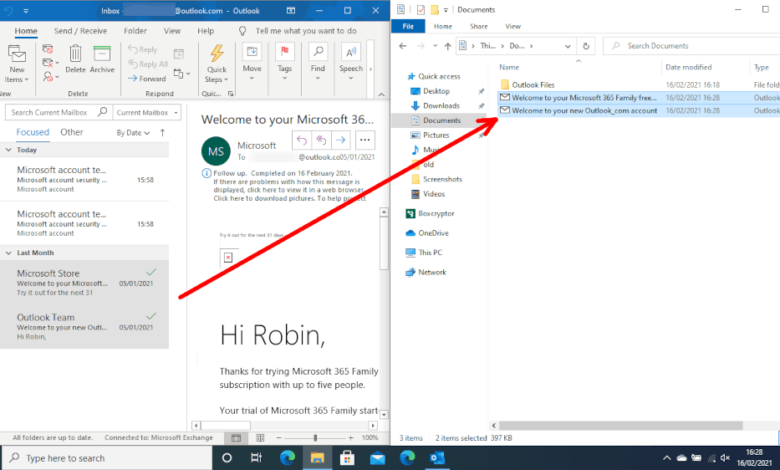This screenshot has height=470, width=780.
Task: Select OneDrive in Explorer navigation pane
Action: pos(433,233)
